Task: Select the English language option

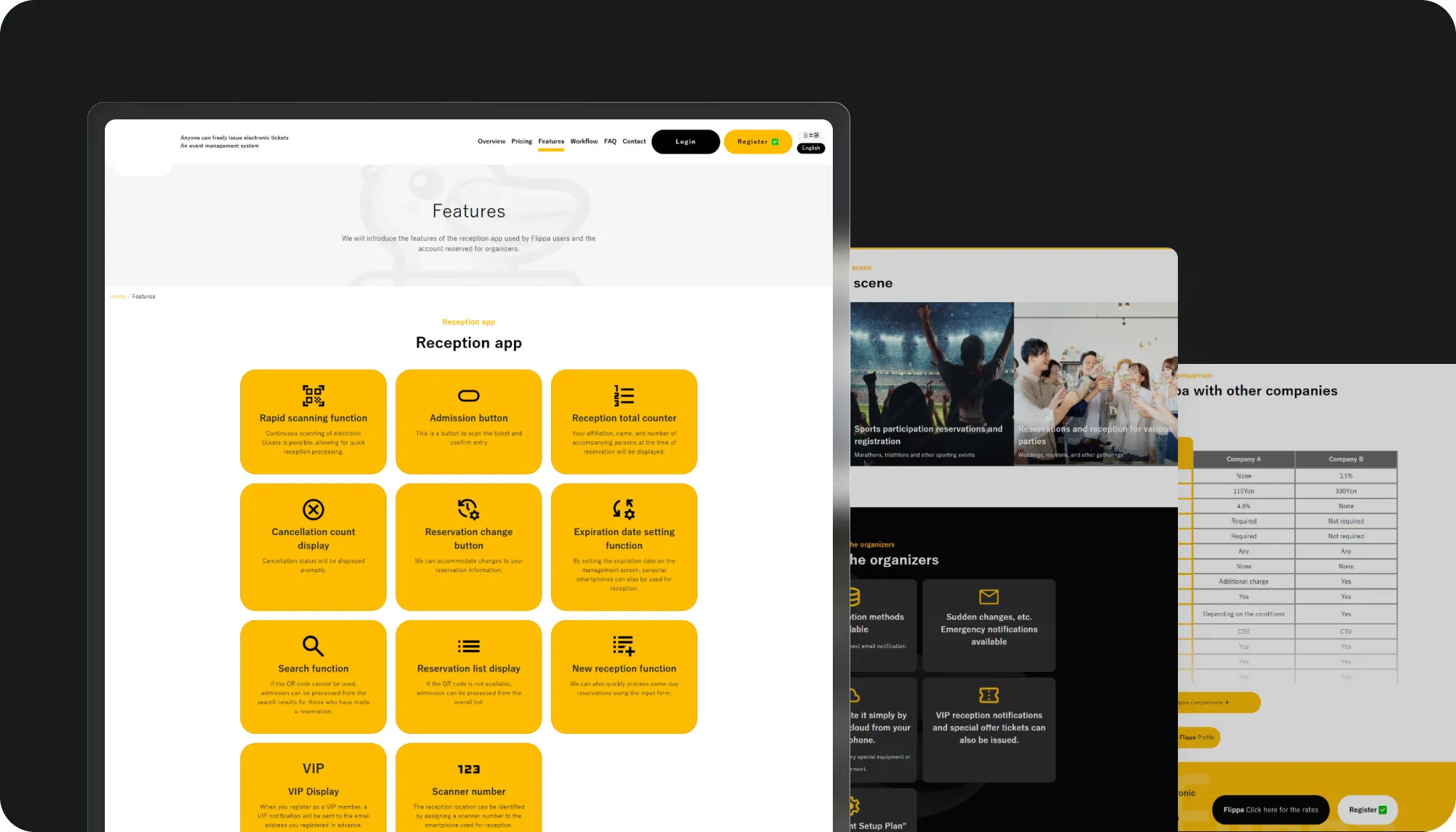Action: (x=811, y=148)
